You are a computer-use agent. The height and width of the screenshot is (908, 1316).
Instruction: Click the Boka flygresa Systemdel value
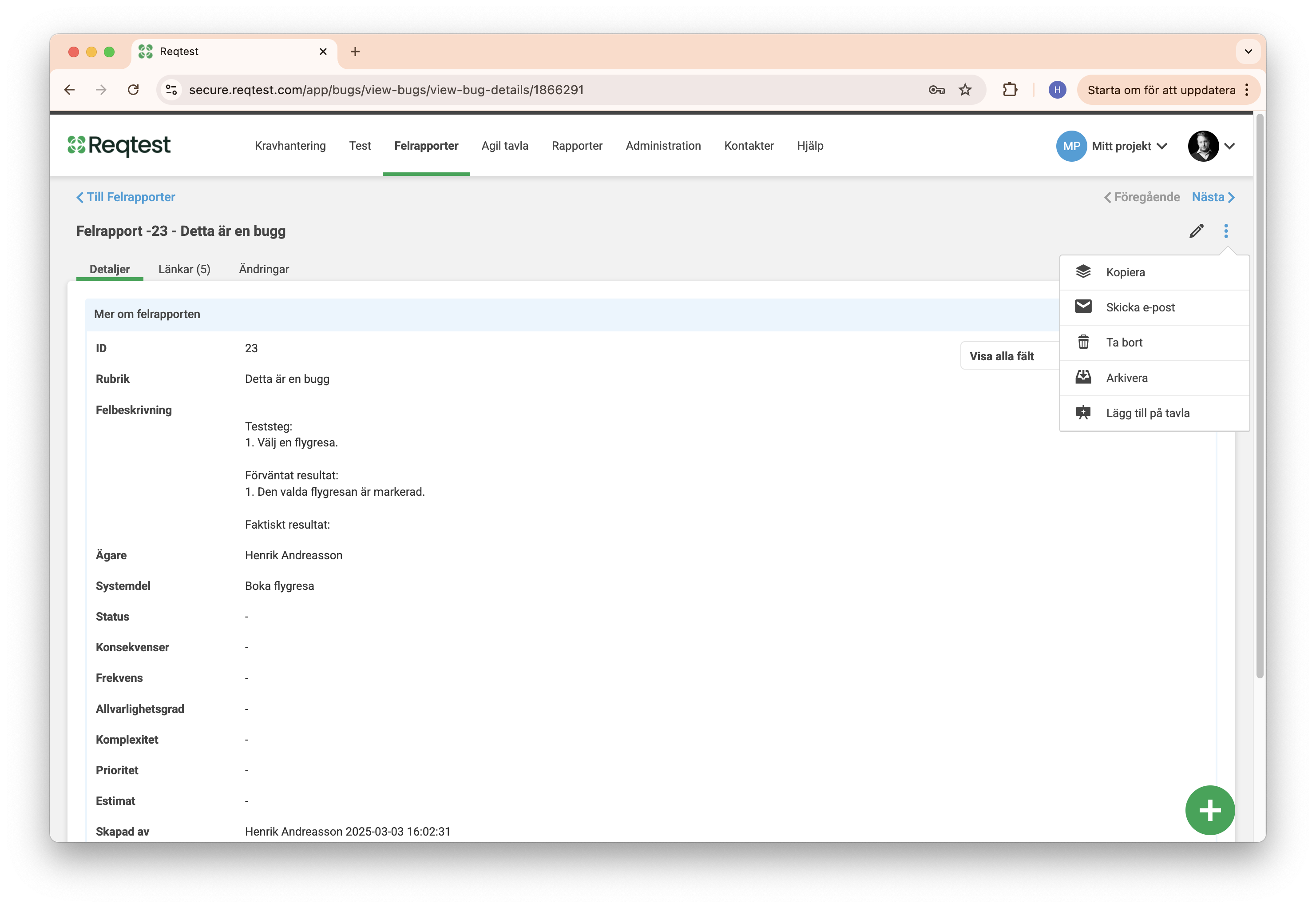279,586
